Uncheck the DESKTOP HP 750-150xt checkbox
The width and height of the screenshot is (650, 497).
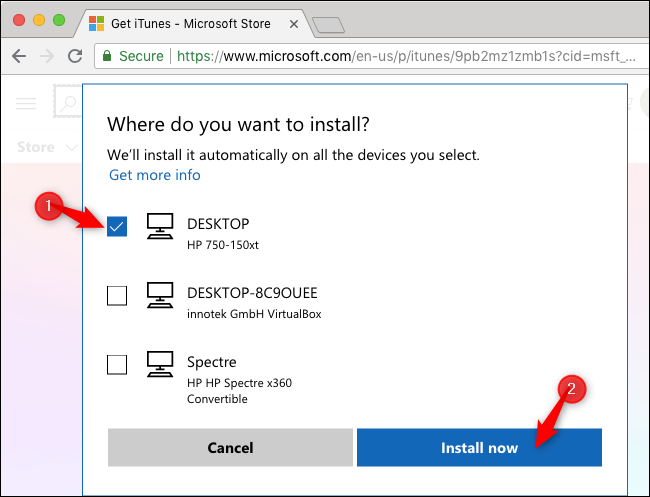pyautogui.click(x=117, y=226)
